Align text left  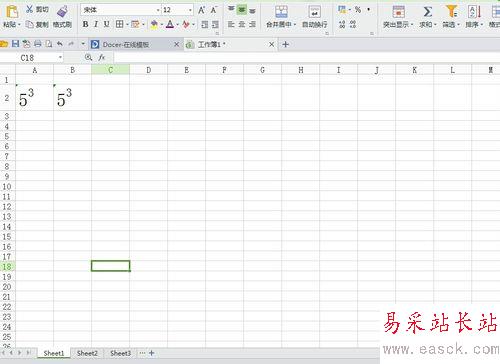tap(231, 24)
